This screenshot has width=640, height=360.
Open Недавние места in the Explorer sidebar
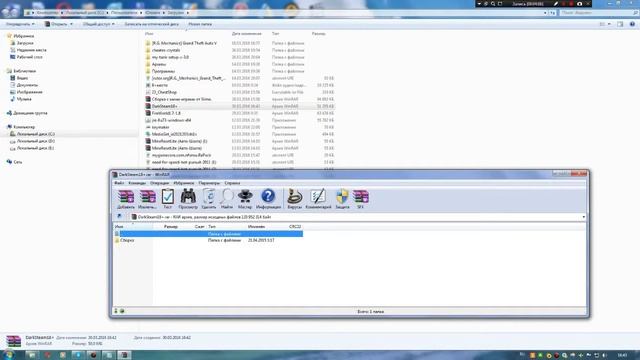click(31, 50)
